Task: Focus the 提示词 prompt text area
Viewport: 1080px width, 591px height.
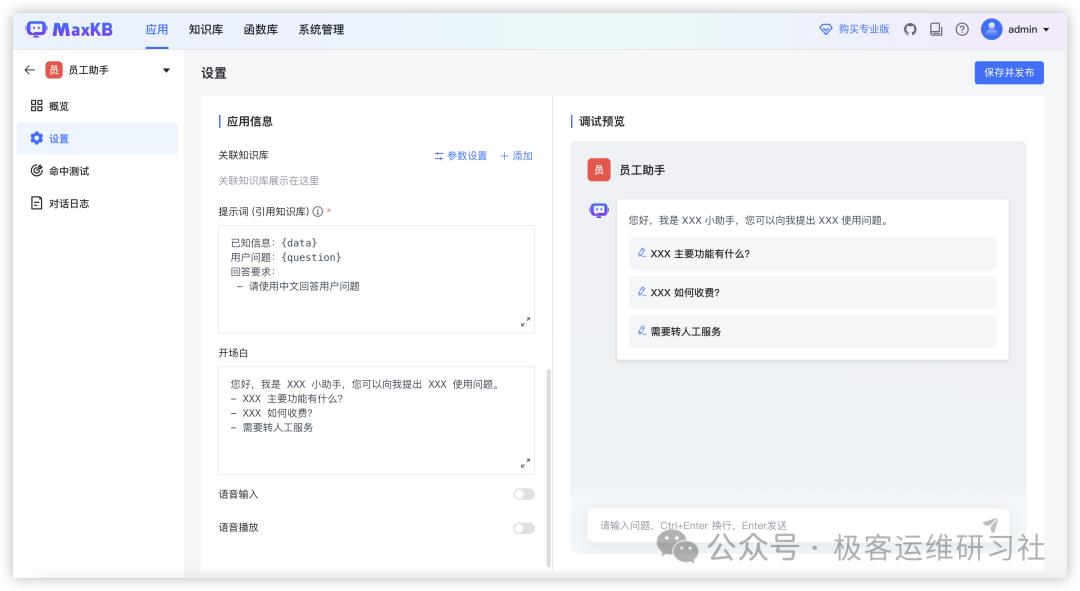Action: (x=376, y=279)
